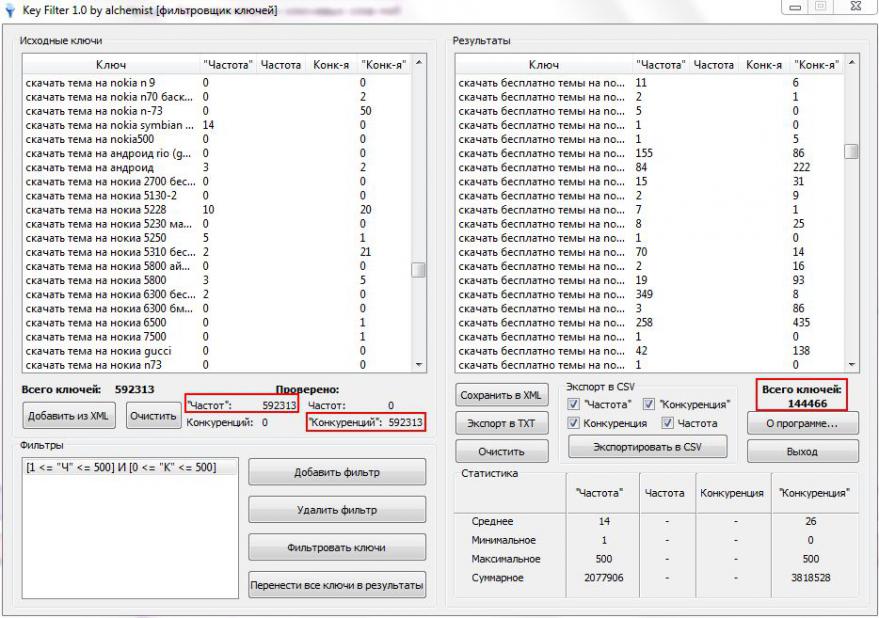Image resolution: width=879 pixels, height=618 pixels.
Task: Select row 'скачать тема на нокиа 5130-2'
Action: click(x=217, y=196)
